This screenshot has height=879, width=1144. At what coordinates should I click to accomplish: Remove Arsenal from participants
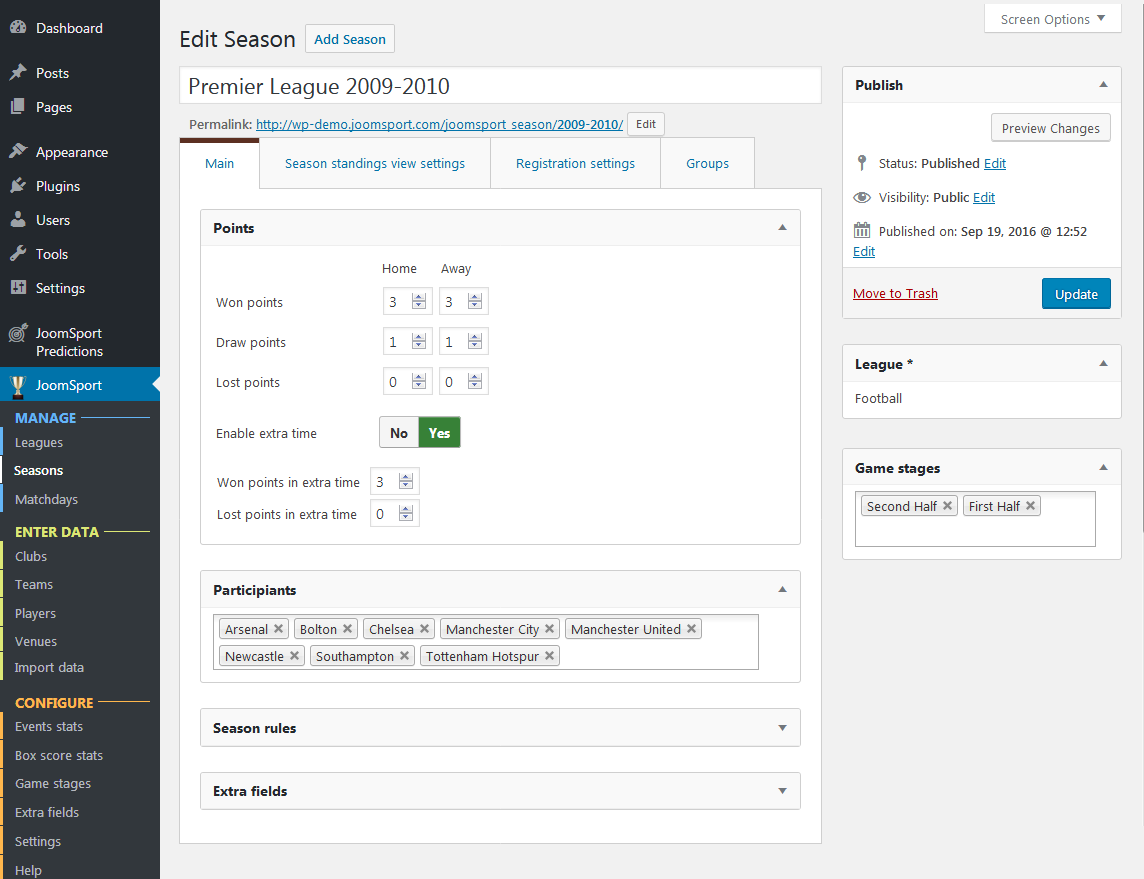click(x=278, y=629)
